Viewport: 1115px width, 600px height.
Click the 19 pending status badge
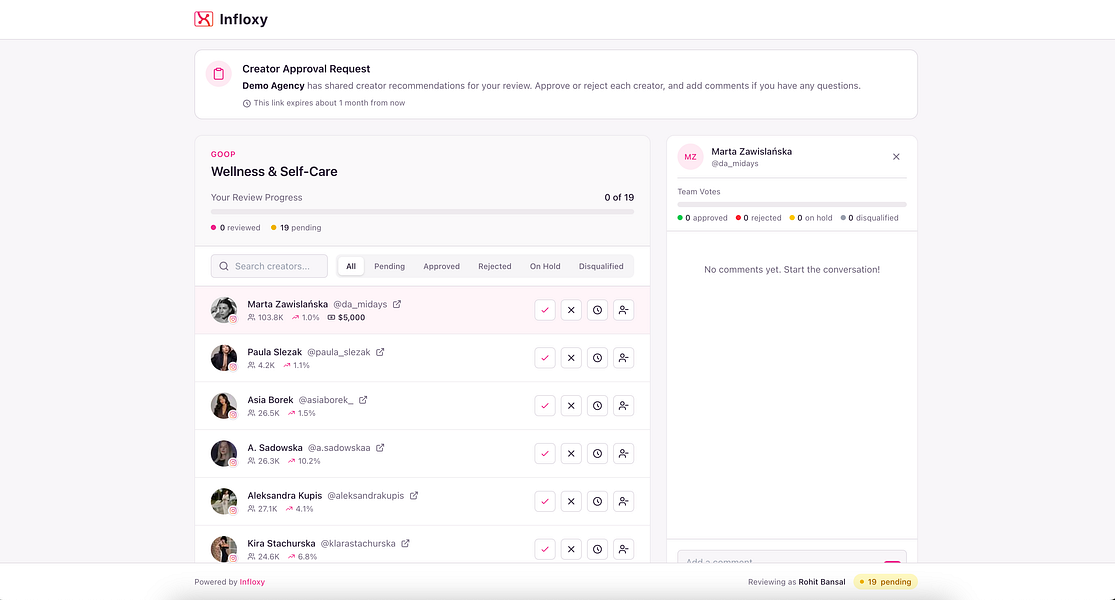pos(885,582)
